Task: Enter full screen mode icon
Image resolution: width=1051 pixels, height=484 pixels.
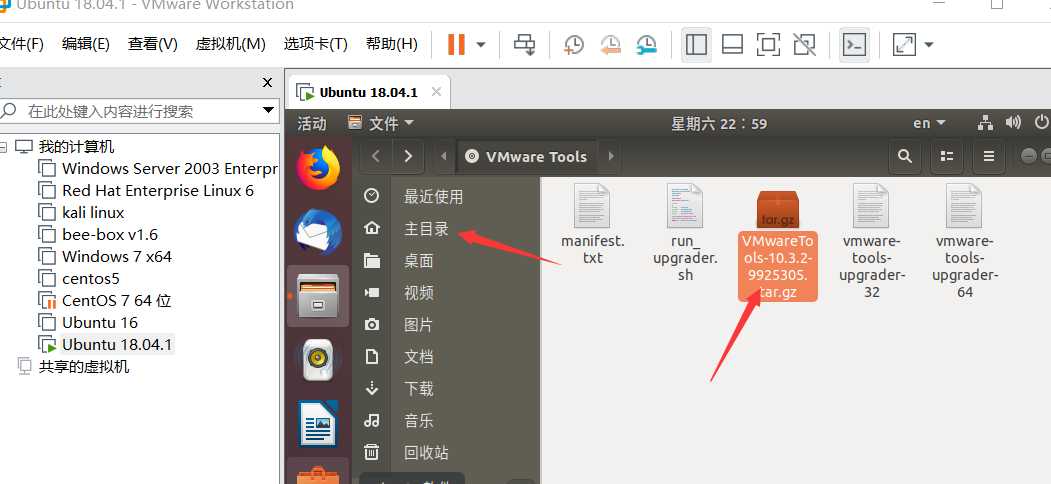Action: click(768, 45)
